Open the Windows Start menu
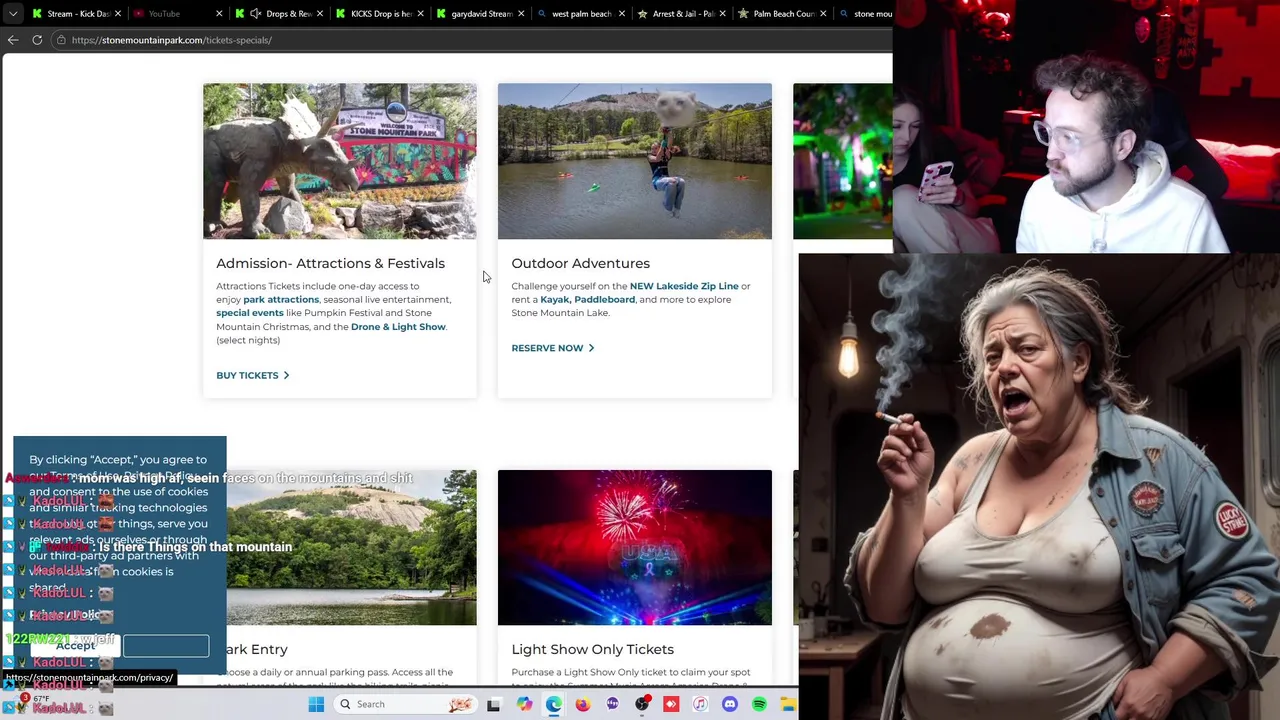 tap(316, 704)
